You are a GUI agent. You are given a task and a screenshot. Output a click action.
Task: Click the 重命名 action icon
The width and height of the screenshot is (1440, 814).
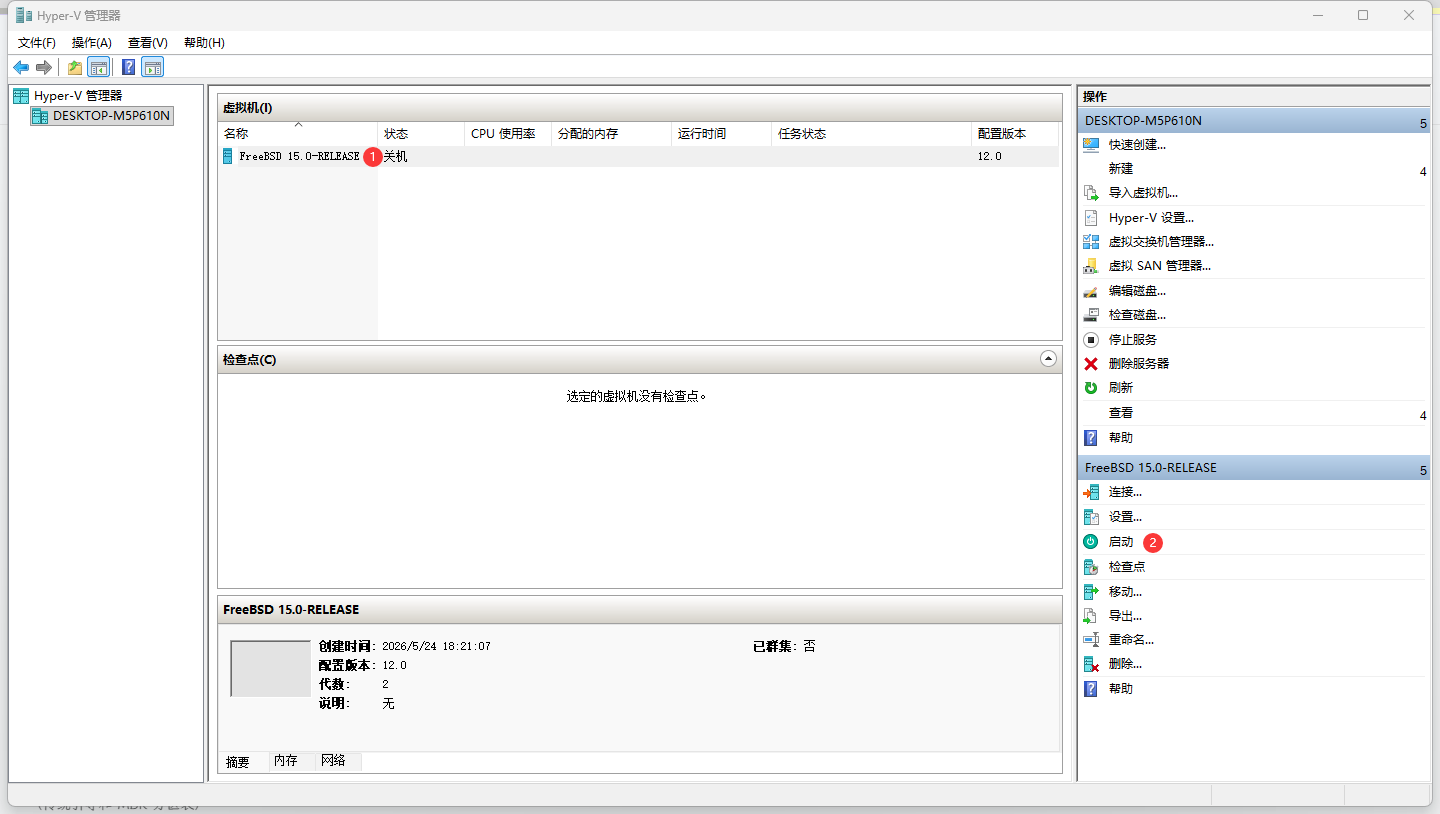(1091, 640)
